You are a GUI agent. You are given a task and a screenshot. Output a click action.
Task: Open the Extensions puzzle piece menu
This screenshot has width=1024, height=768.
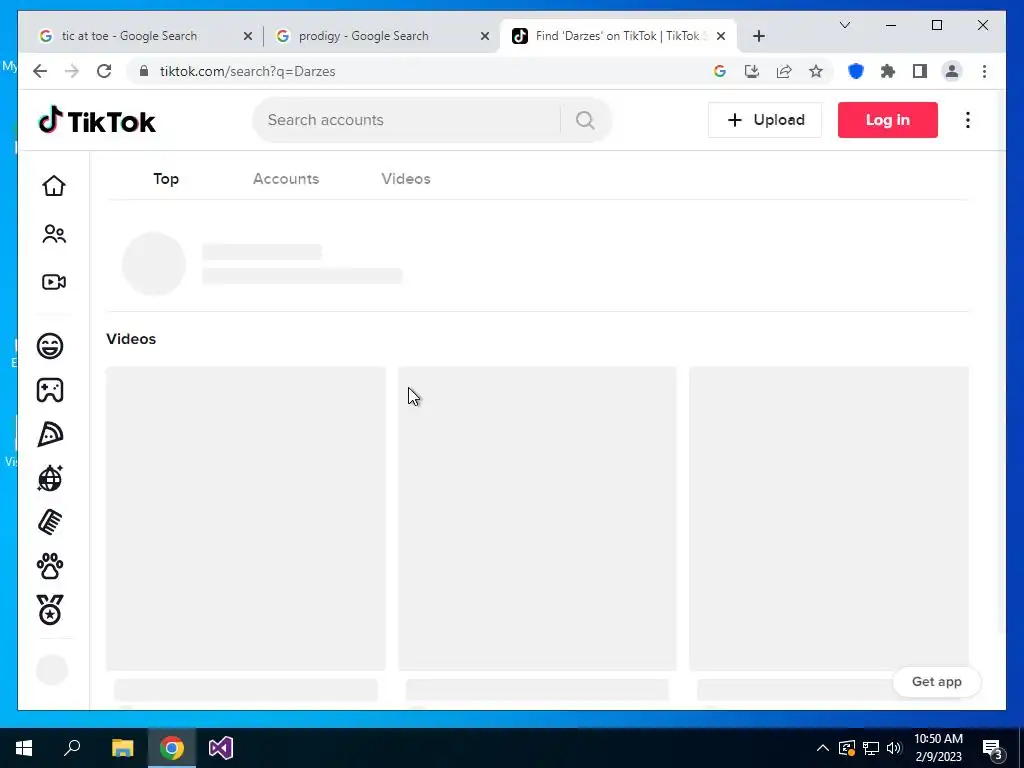click(888, 71)
